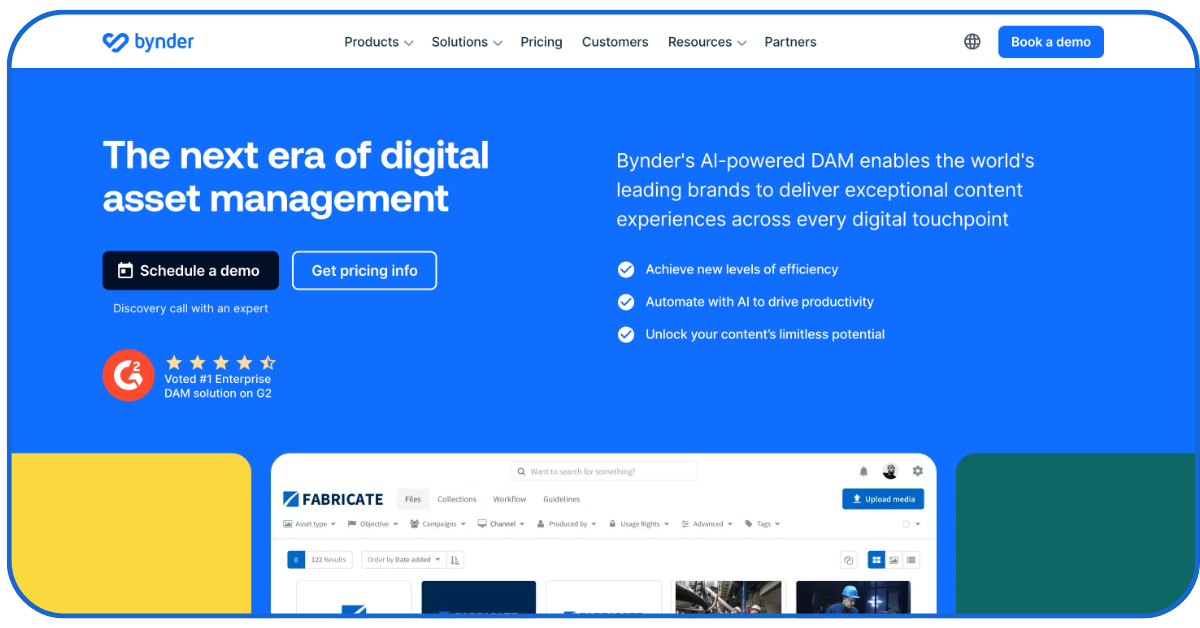Select the grid view icon

click(x=878, y=559)
